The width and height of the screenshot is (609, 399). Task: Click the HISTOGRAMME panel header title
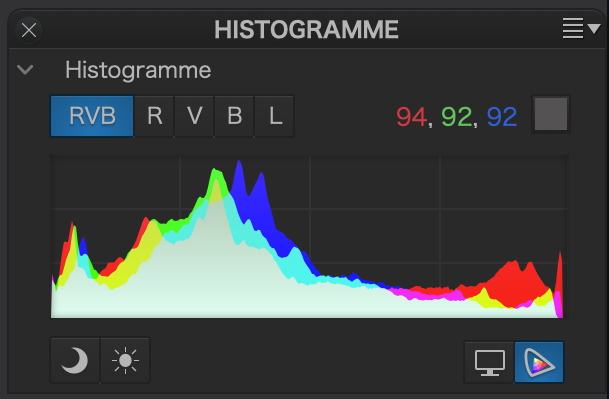pyautogui.click(x=306, y=30)
